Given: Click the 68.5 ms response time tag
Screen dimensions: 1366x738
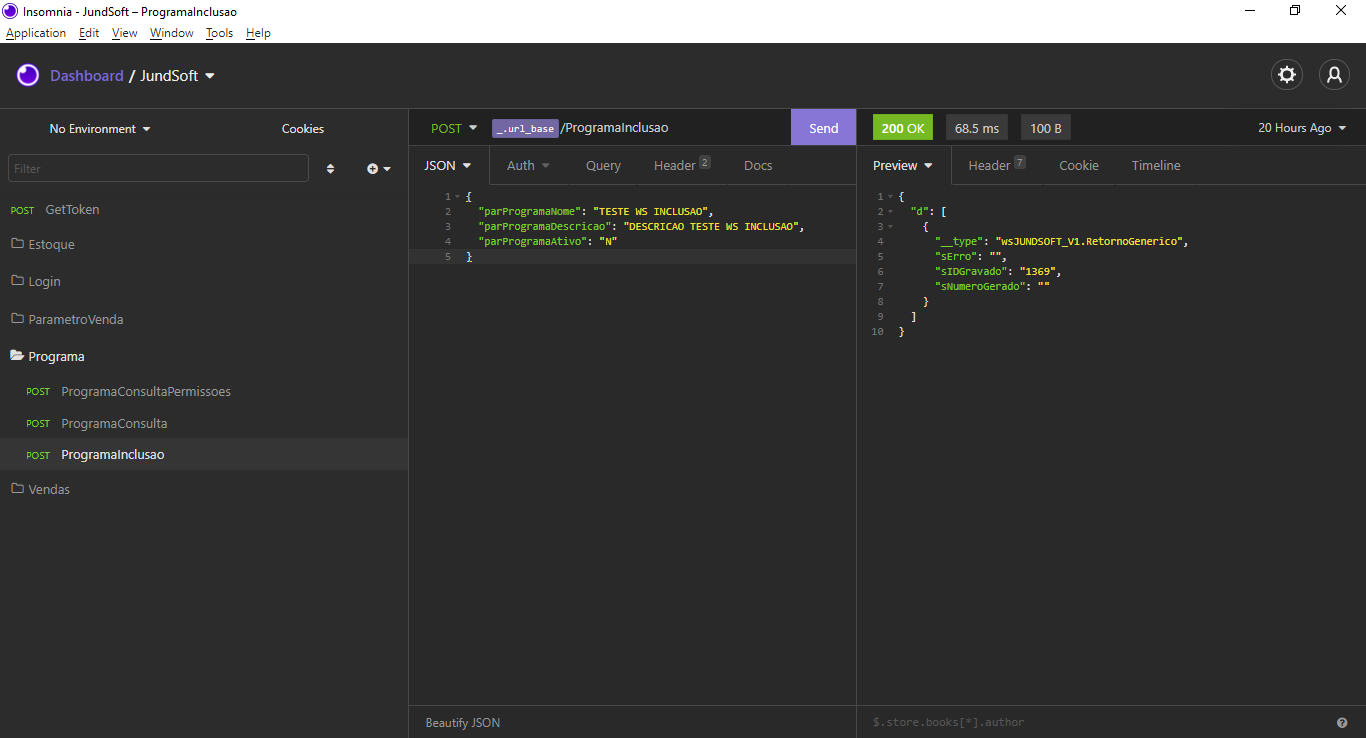Looking at the screenshot, I should [977, 128].
